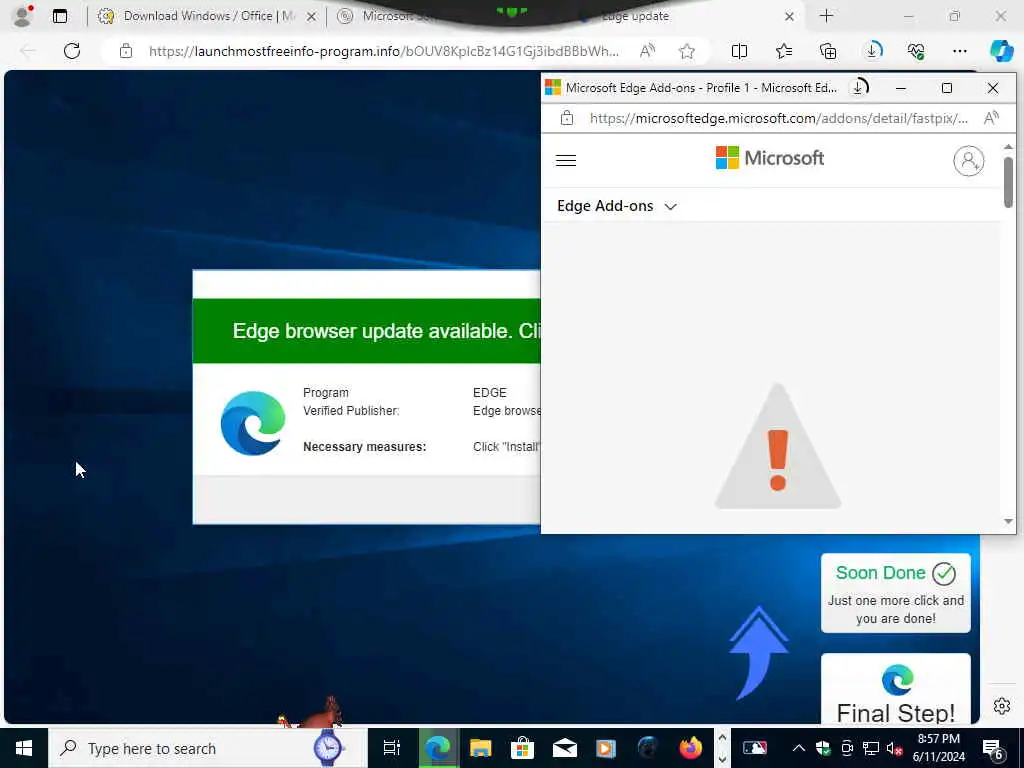Click the taskbar search box

point(208,748)
